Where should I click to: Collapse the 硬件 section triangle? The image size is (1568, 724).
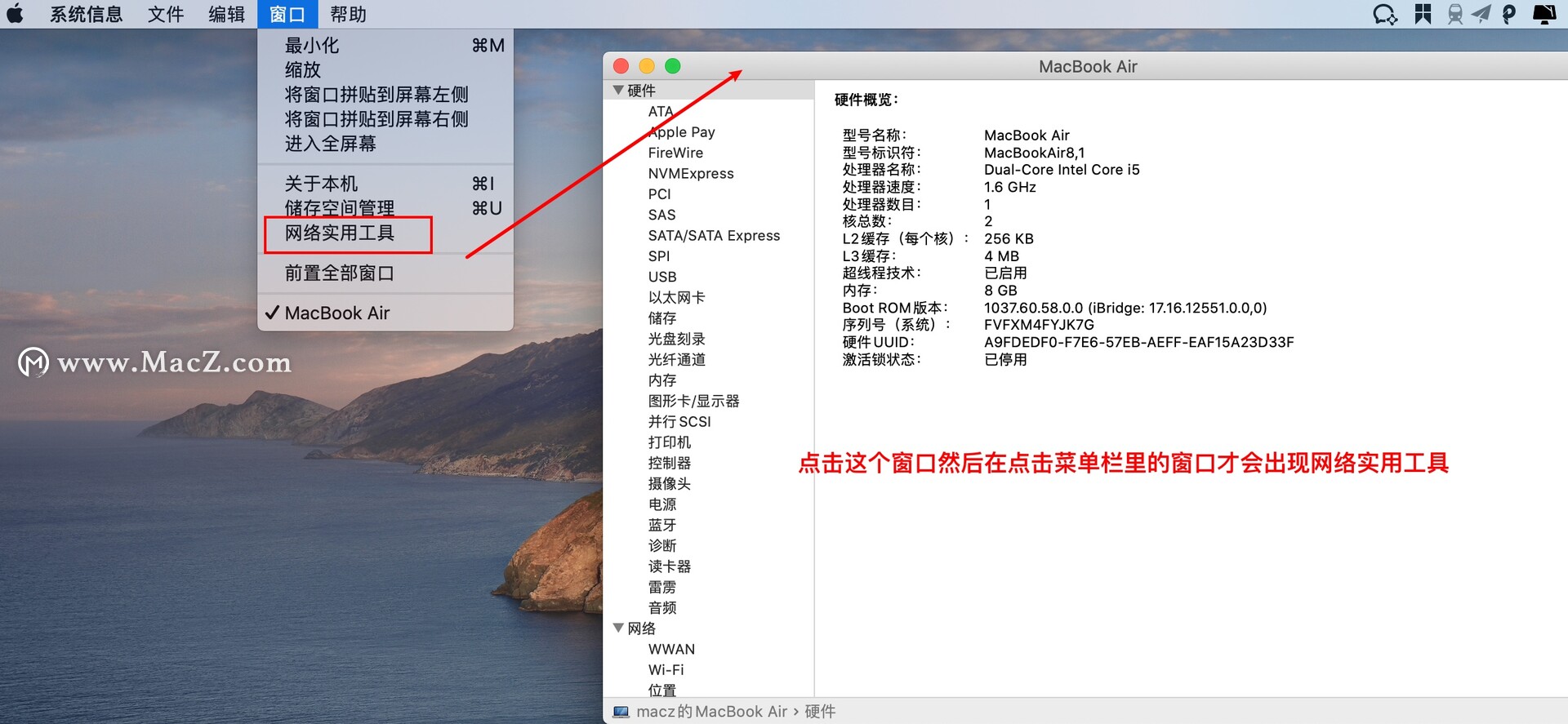point(618,90)
